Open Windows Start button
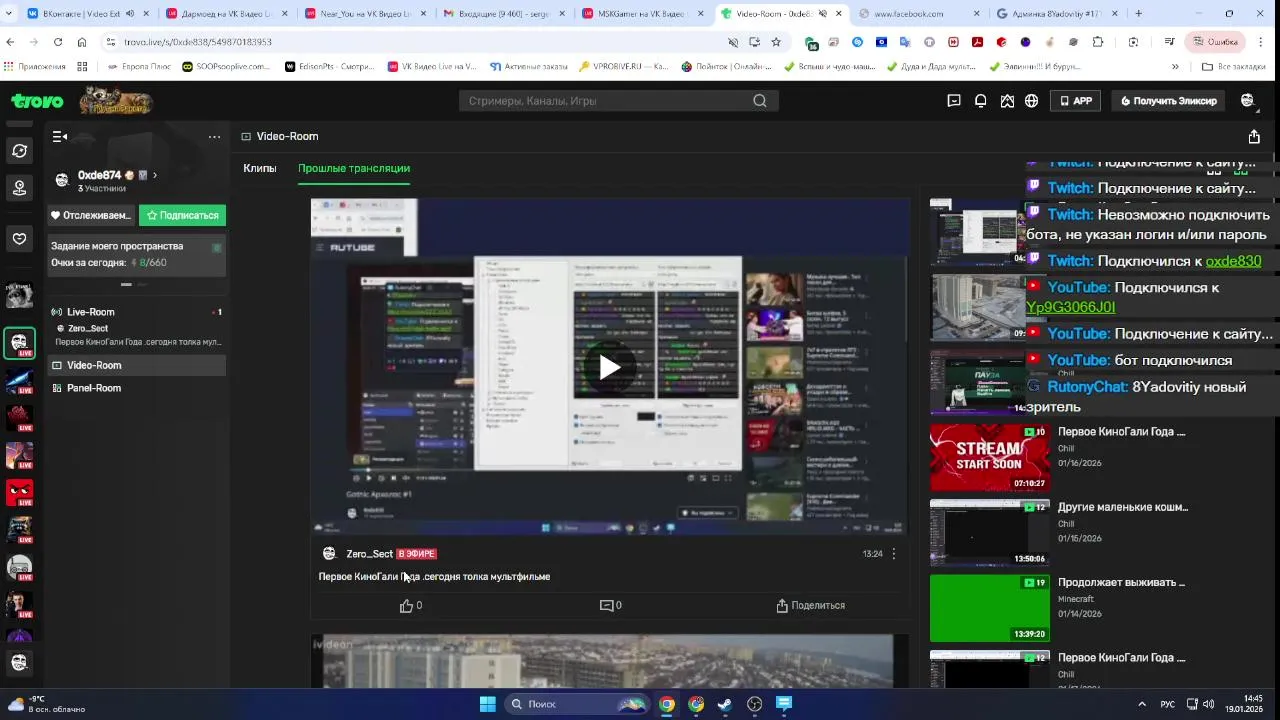Viewport: 1280px width, 720px height. pos(487,704)
